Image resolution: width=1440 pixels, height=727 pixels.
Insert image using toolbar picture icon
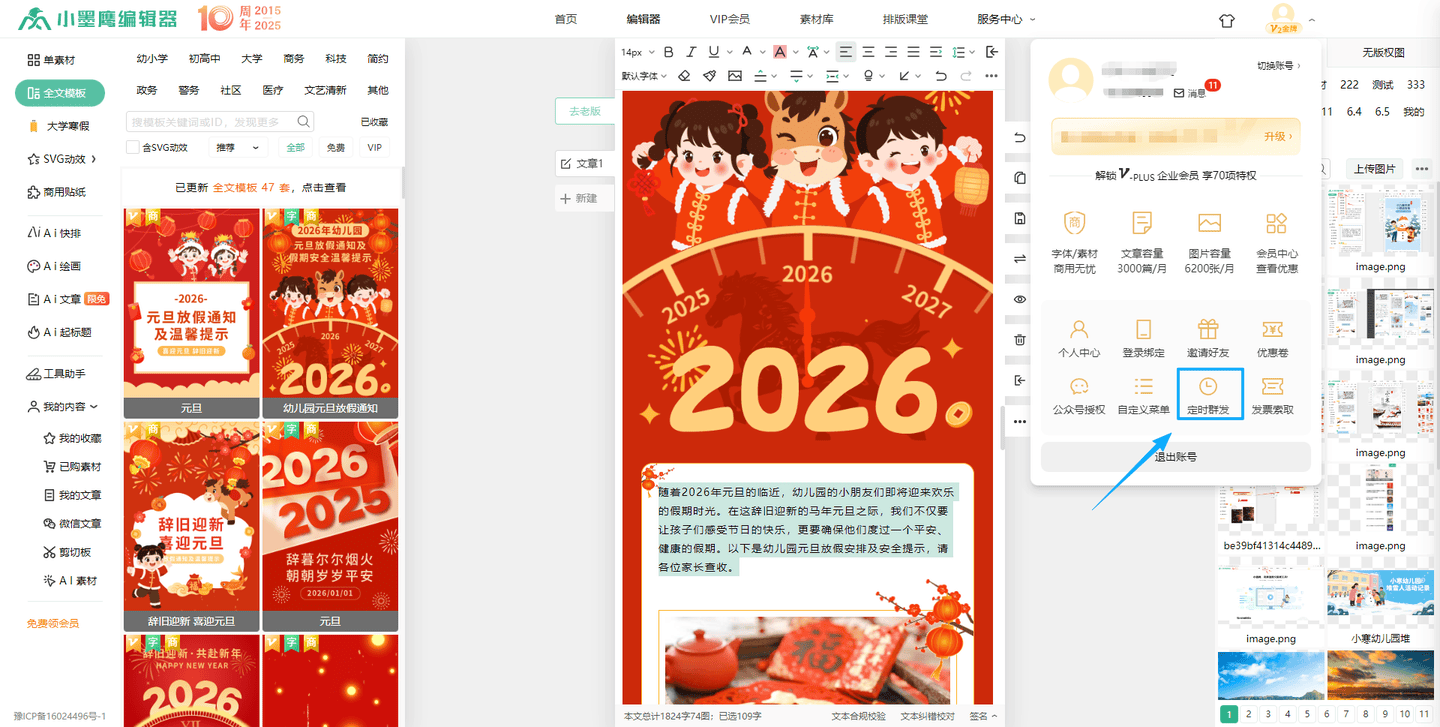[x=735, y=75]
